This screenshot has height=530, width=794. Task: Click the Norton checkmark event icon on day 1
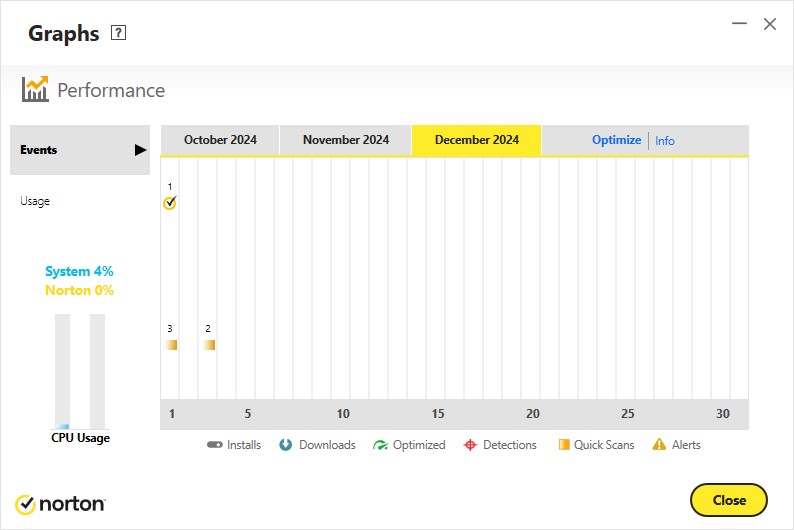(170, 202)
